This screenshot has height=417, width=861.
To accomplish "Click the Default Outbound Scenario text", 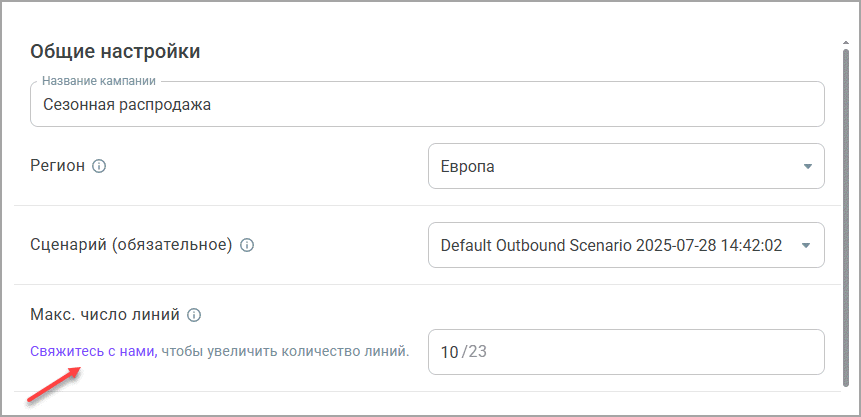I will coord(610,245).
